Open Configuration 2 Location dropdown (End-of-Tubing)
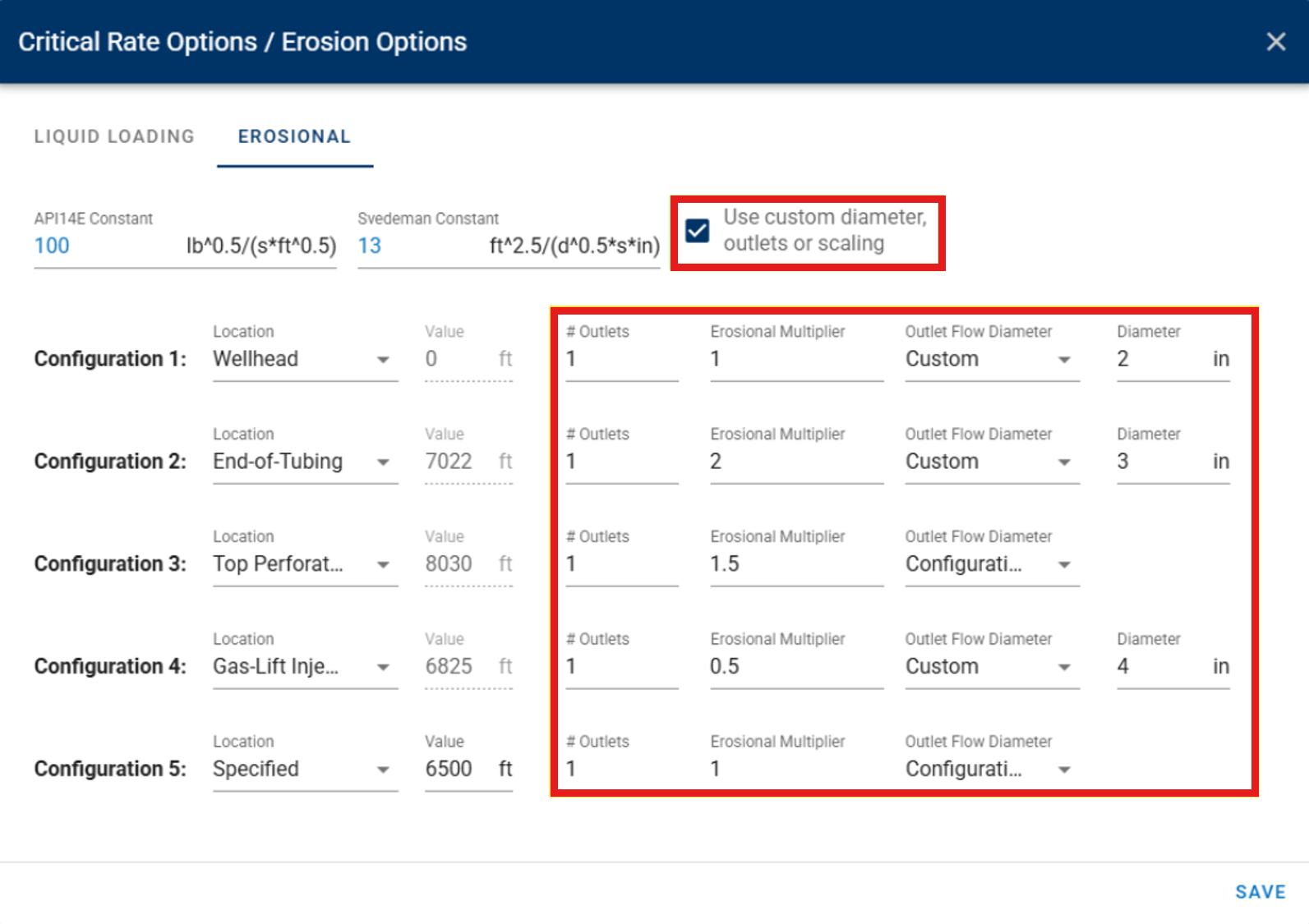The image size is (1309, 924). [305, 462]
